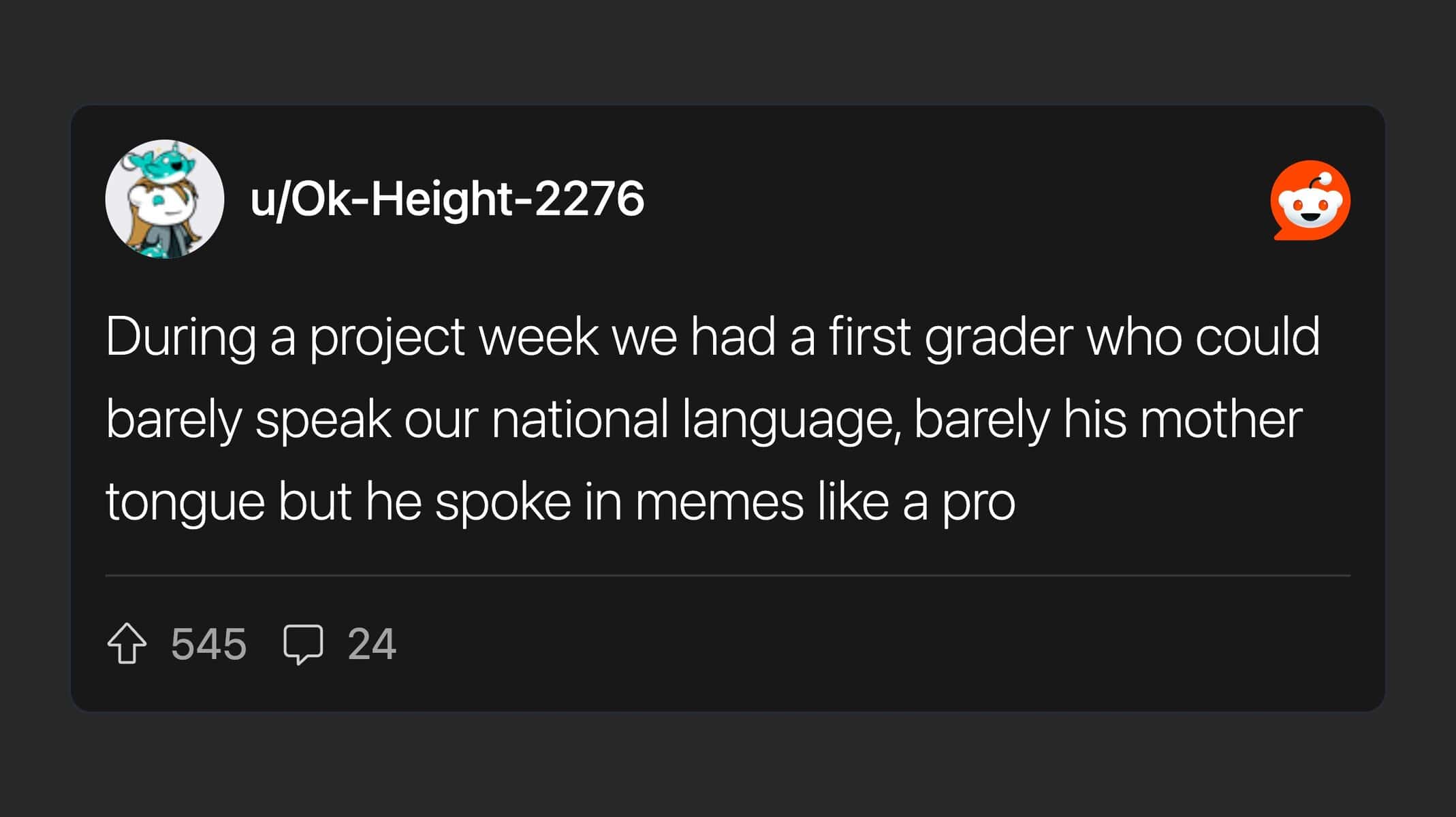Click the 545 upvote count
Screen dimensions: 1456x817
pyautogui.click(x=208, y=643)
